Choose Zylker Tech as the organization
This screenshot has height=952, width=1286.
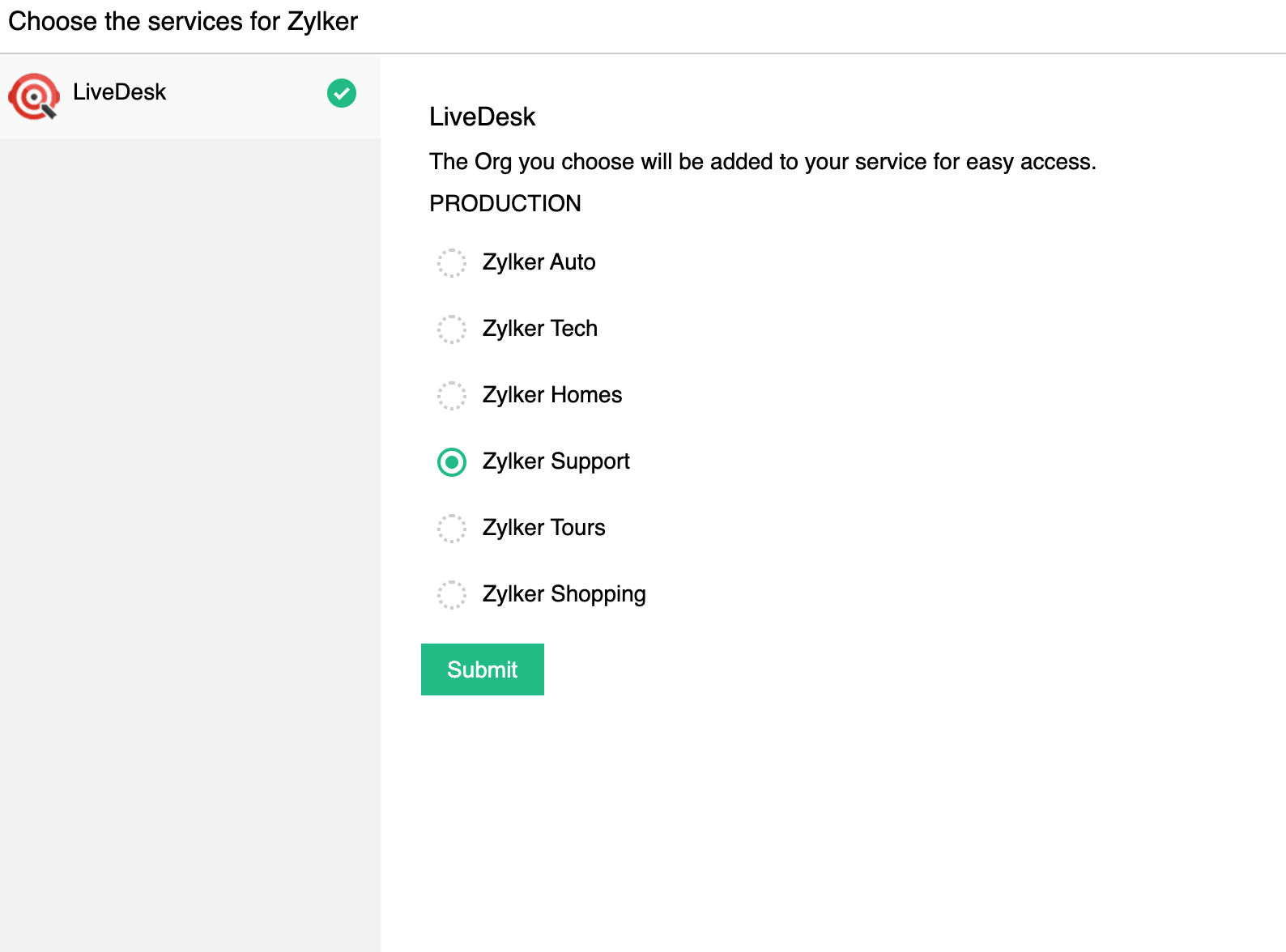click(x=451, y=329)
